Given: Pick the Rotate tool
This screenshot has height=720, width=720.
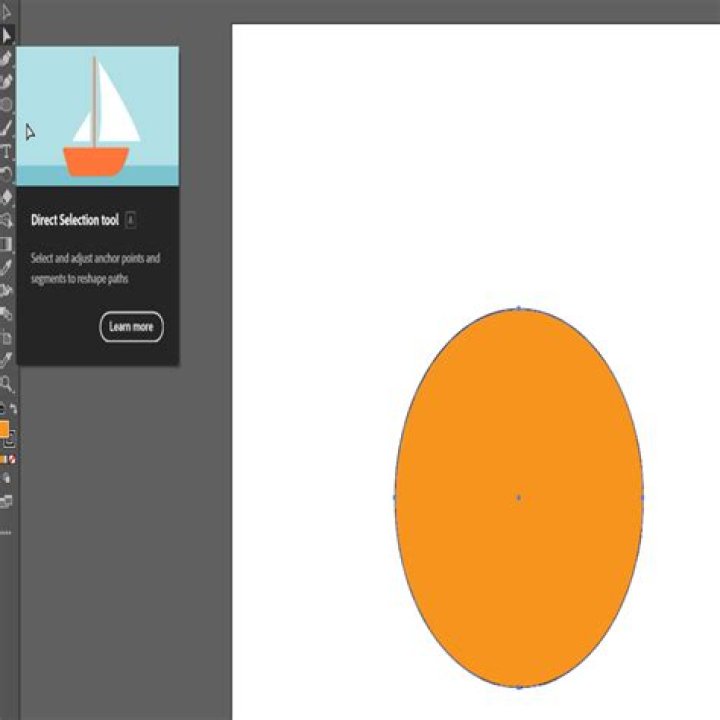Looking at the screenshot, I should pos(6,175).
